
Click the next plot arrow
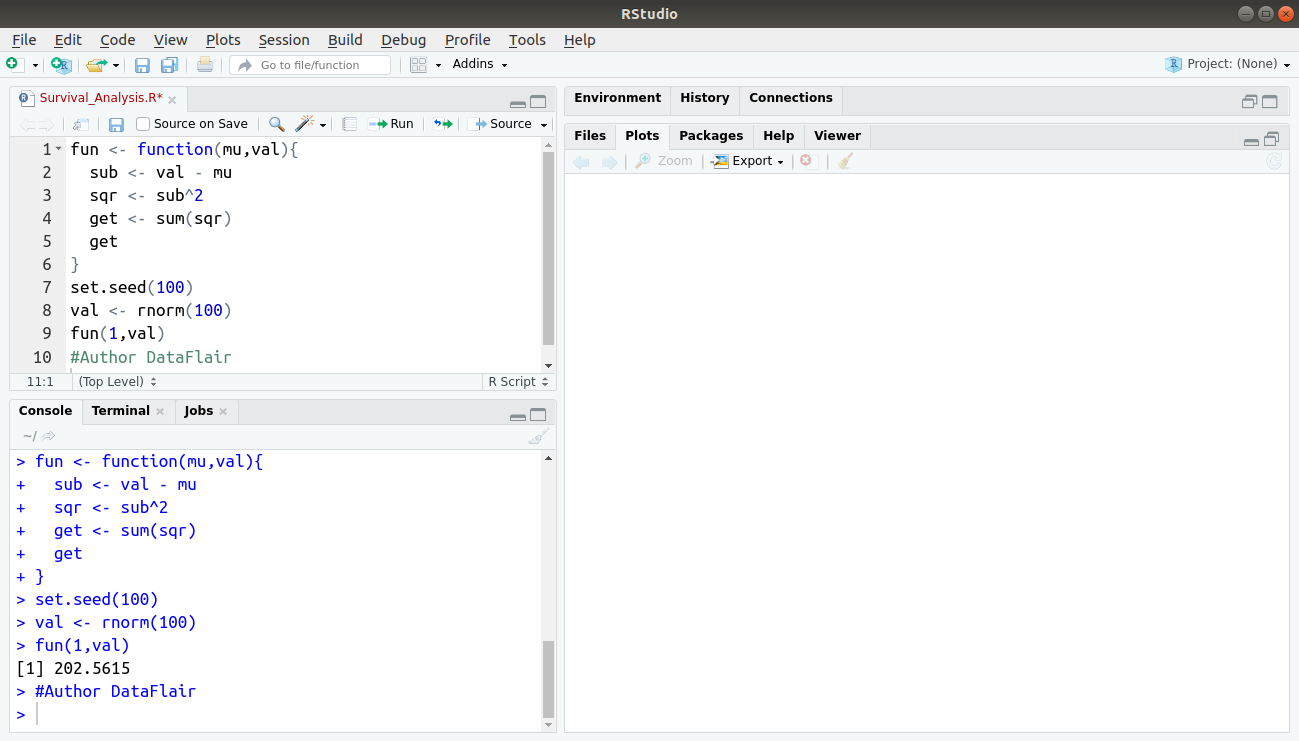608,161
